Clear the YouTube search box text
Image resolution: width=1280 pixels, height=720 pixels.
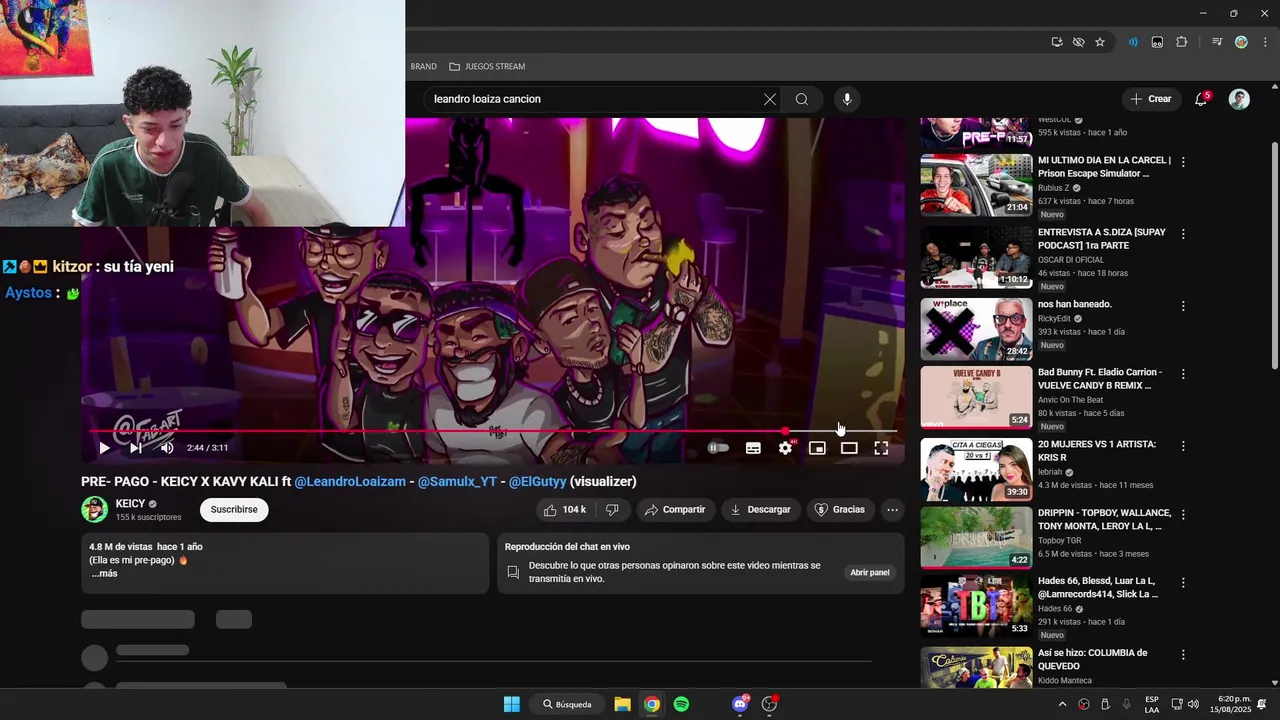pos(769,99)
